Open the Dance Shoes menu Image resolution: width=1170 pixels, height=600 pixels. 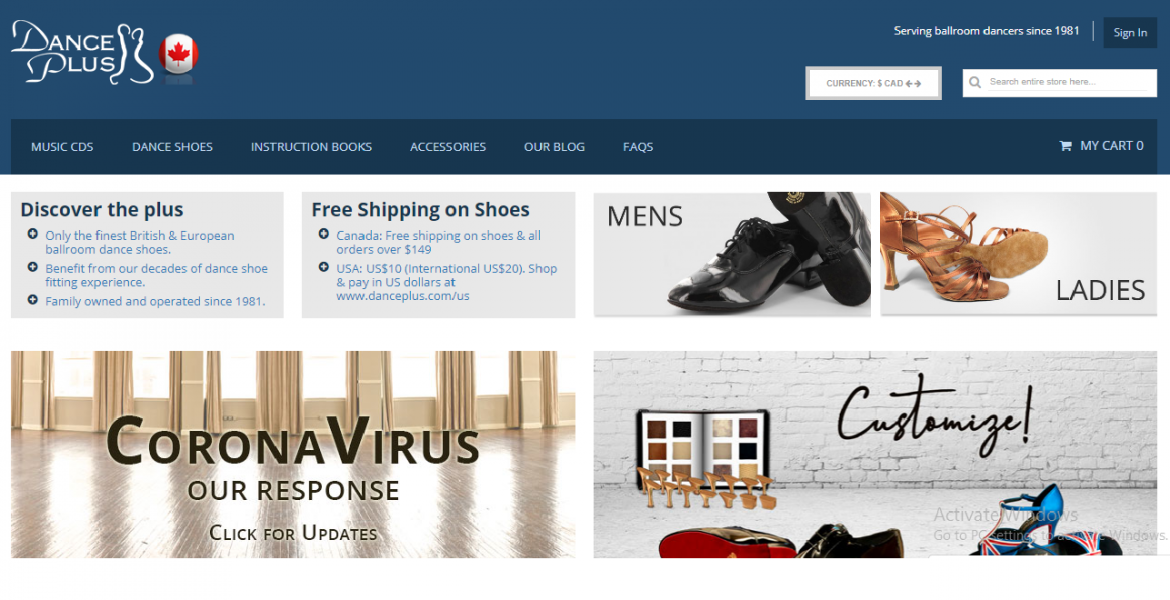(172, 147)
